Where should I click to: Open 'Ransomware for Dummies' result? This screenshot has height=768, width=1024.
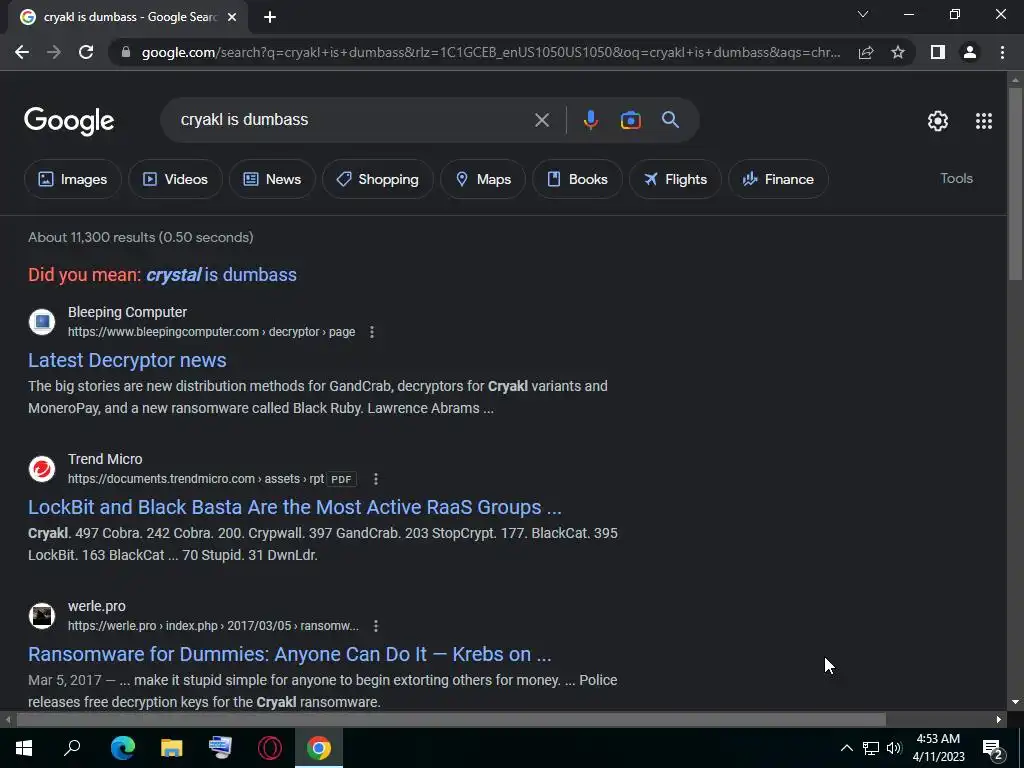click(x=289, y=654)
